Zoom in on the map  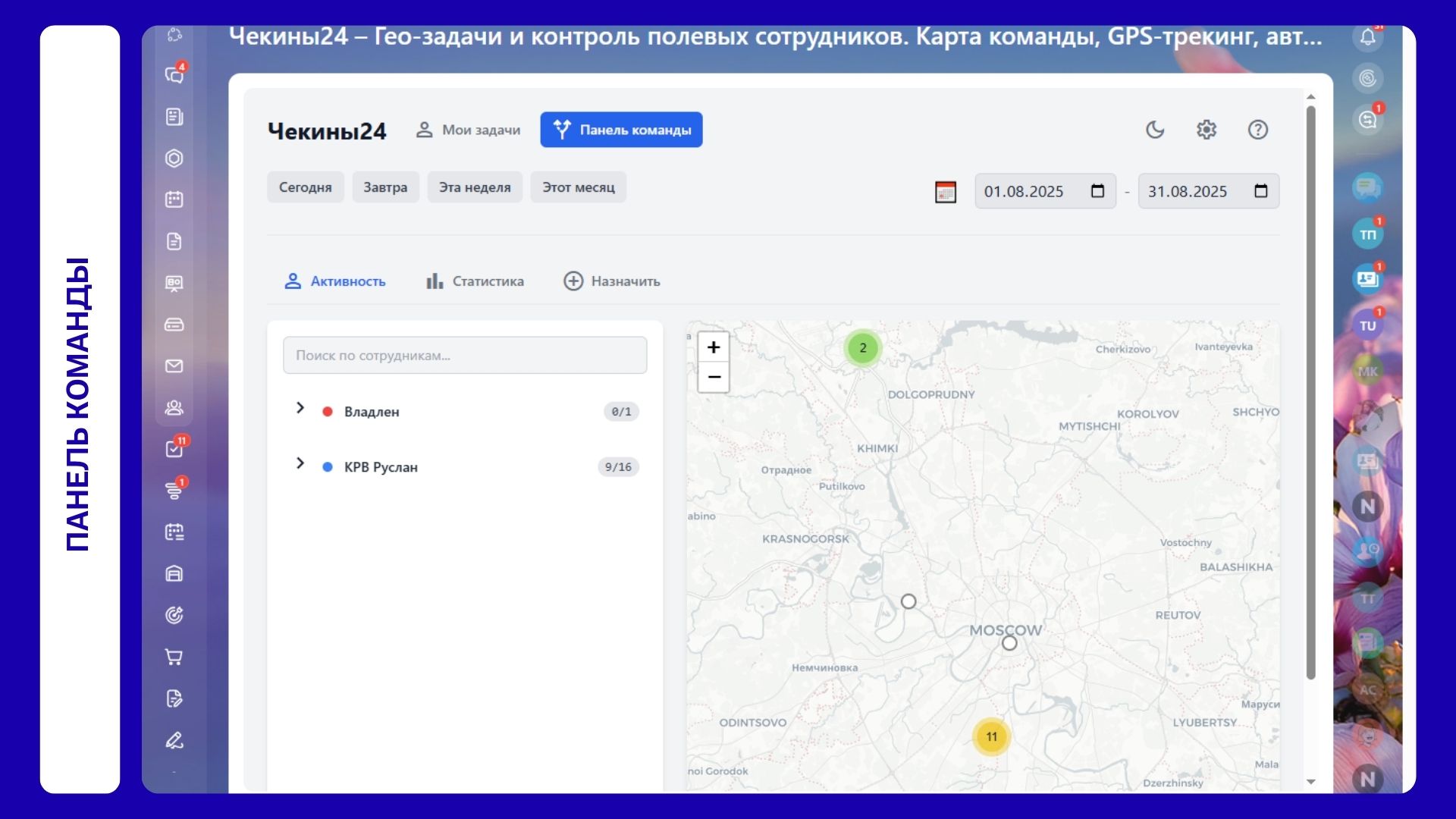pyautogui.click(x=713, y=347)
